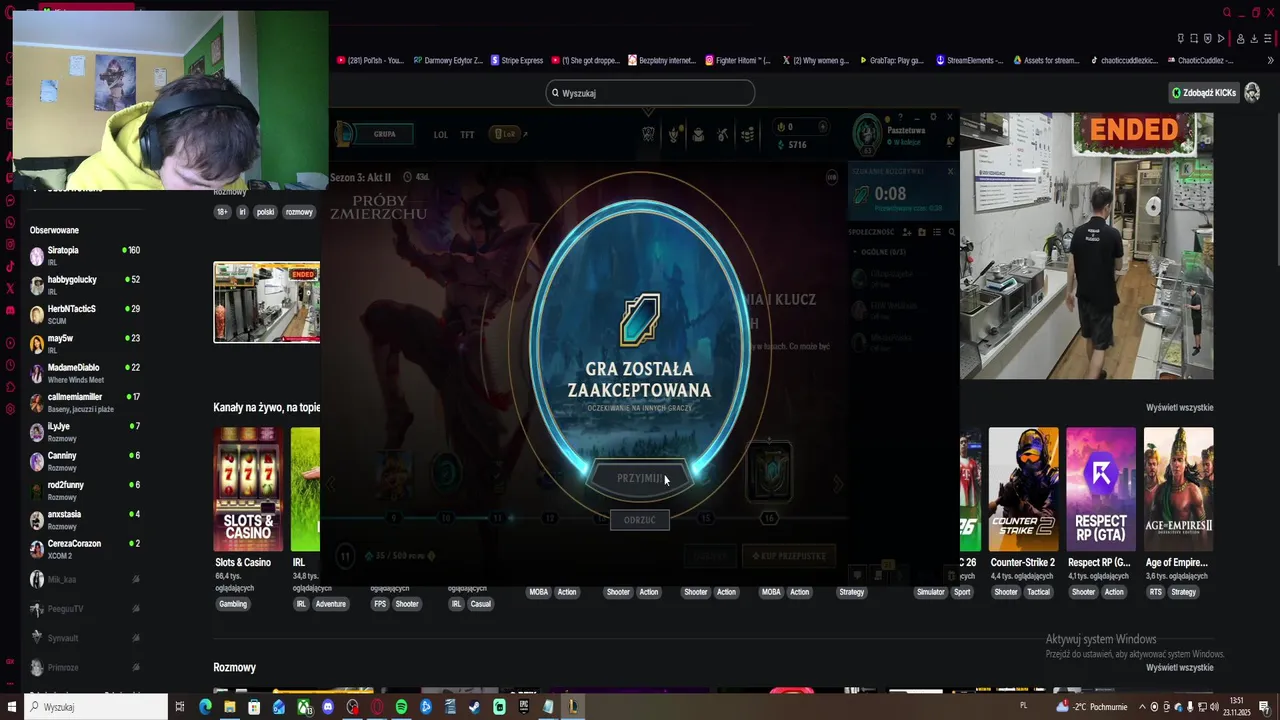Open the GRUPA party button in League client
1280x720 pixels.
click(x=385, y=134)
